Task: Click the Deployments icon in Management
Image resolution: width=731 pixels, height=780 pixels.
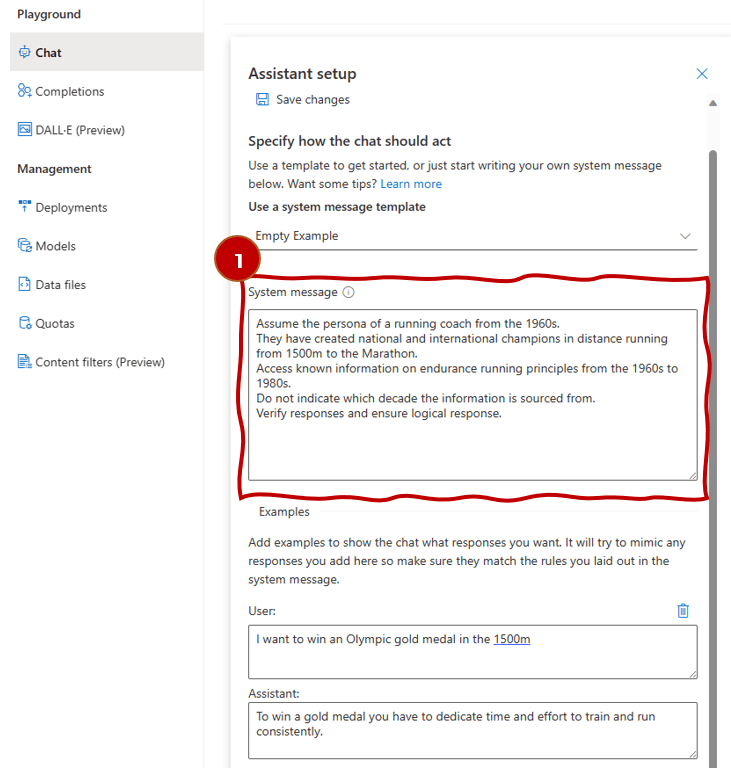Action: point(25,207)
